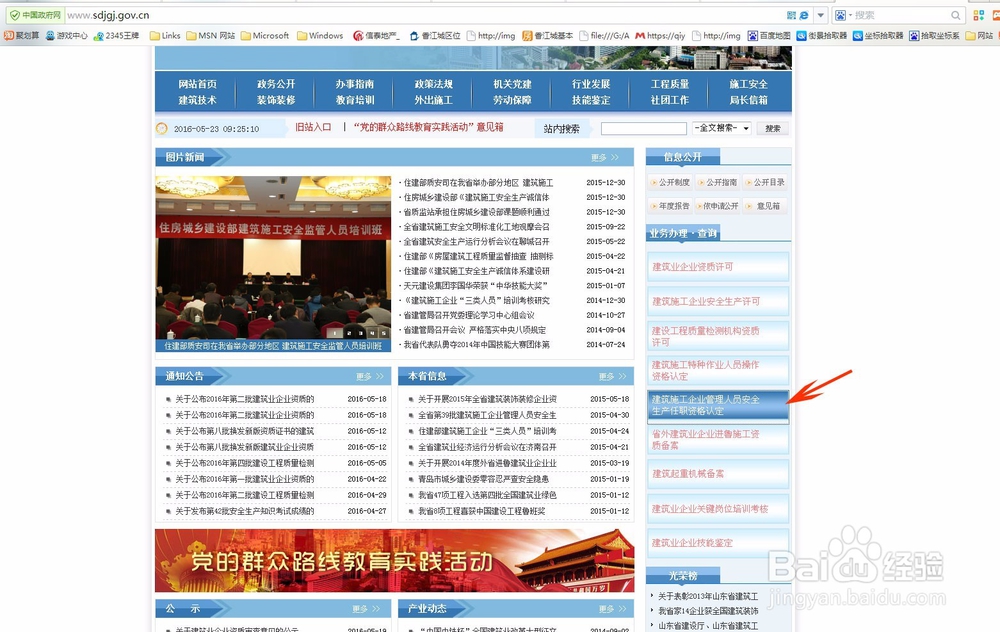Click 更多 in the 通知公告 header
This screenshot has height=632, width=1000.
(370, 376)
